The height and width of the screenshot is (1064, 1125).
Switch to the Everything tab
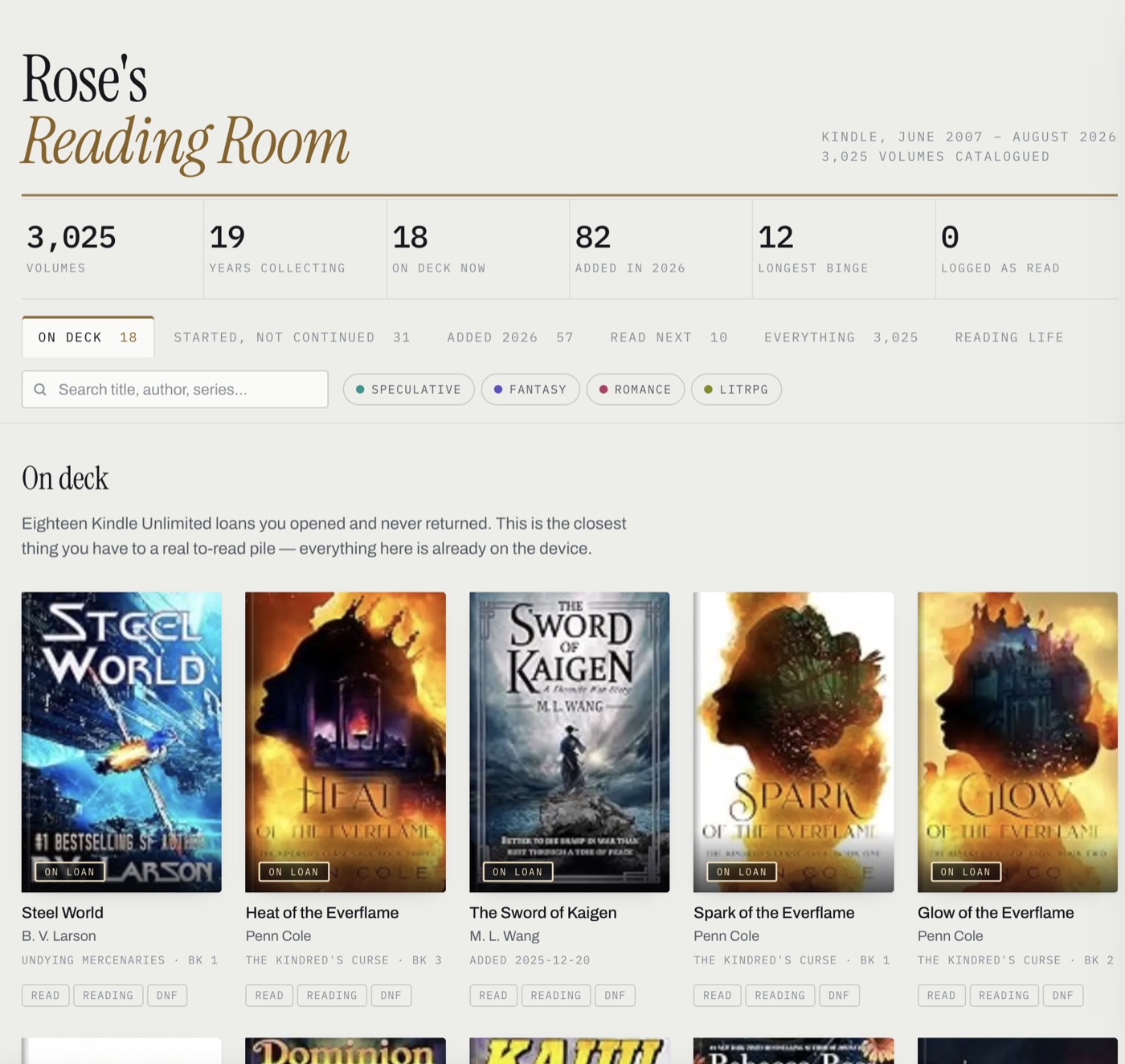click(x=841, y=338)
